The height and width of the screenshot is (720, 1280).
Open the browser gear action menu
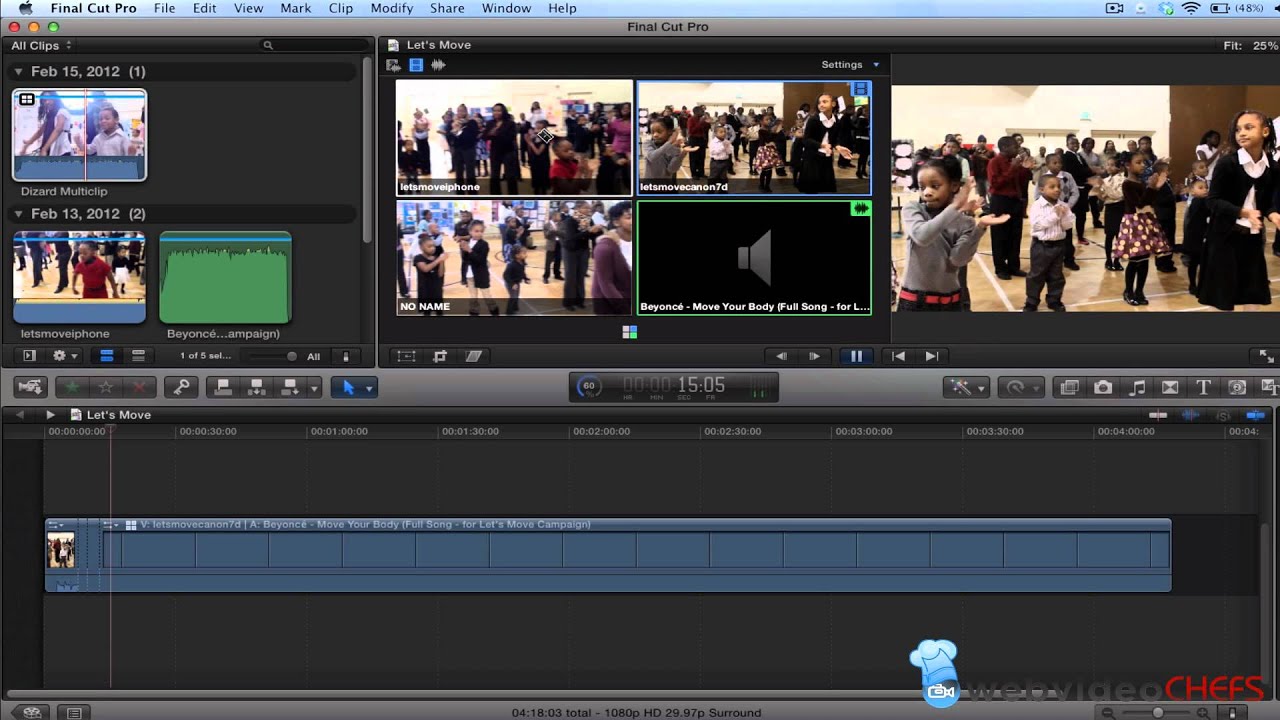click(65, 356)
